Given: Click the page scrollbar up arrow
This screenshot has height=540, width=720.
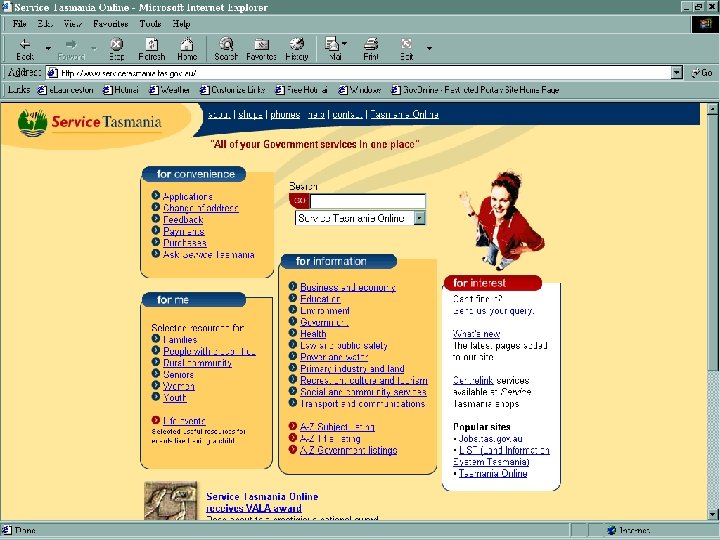Looking at the screenshot, I should tap(712, 109).
